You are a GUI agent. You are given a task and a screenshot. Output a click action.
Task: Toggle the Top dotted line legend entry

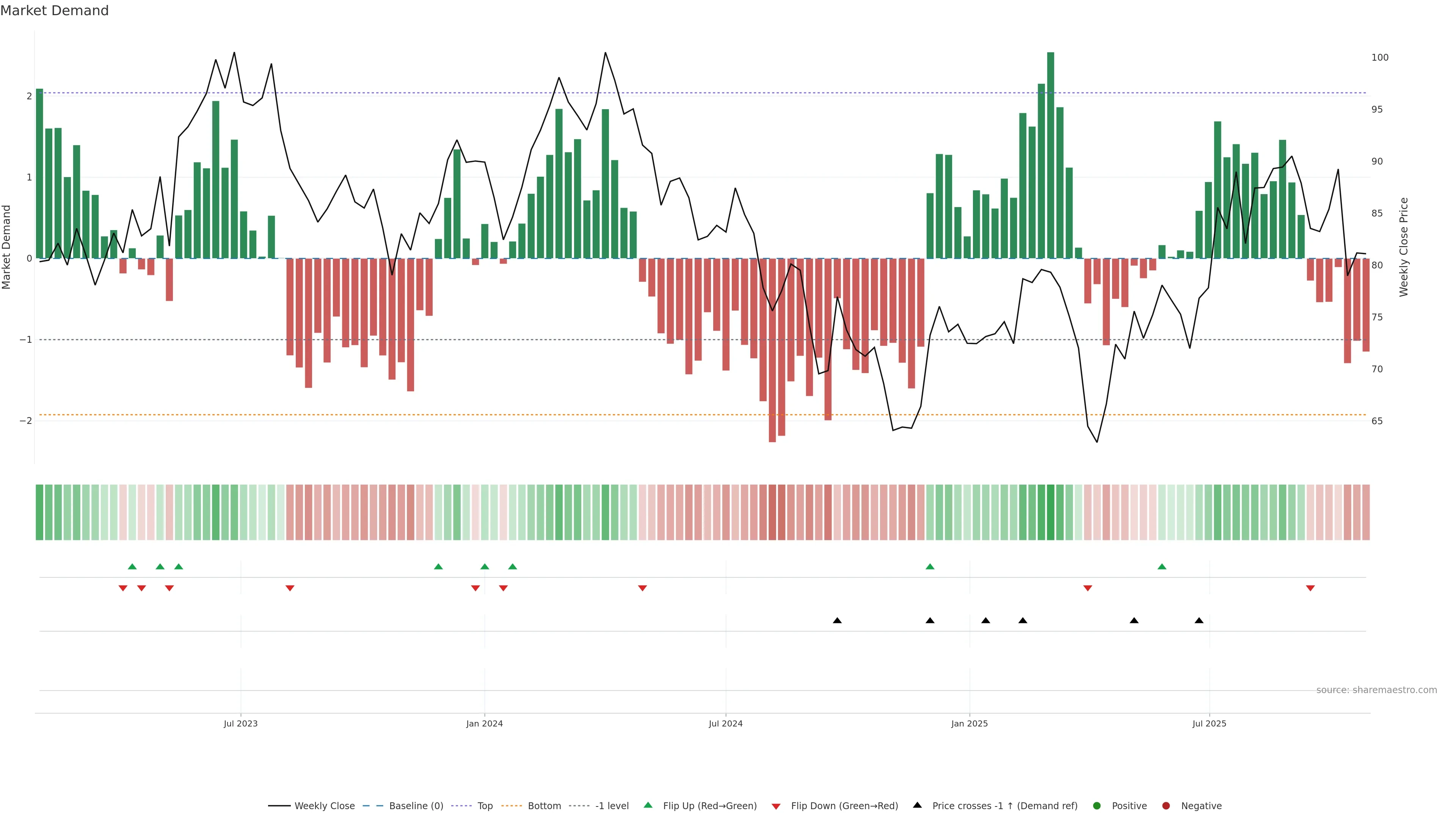(x=485, y=805)
